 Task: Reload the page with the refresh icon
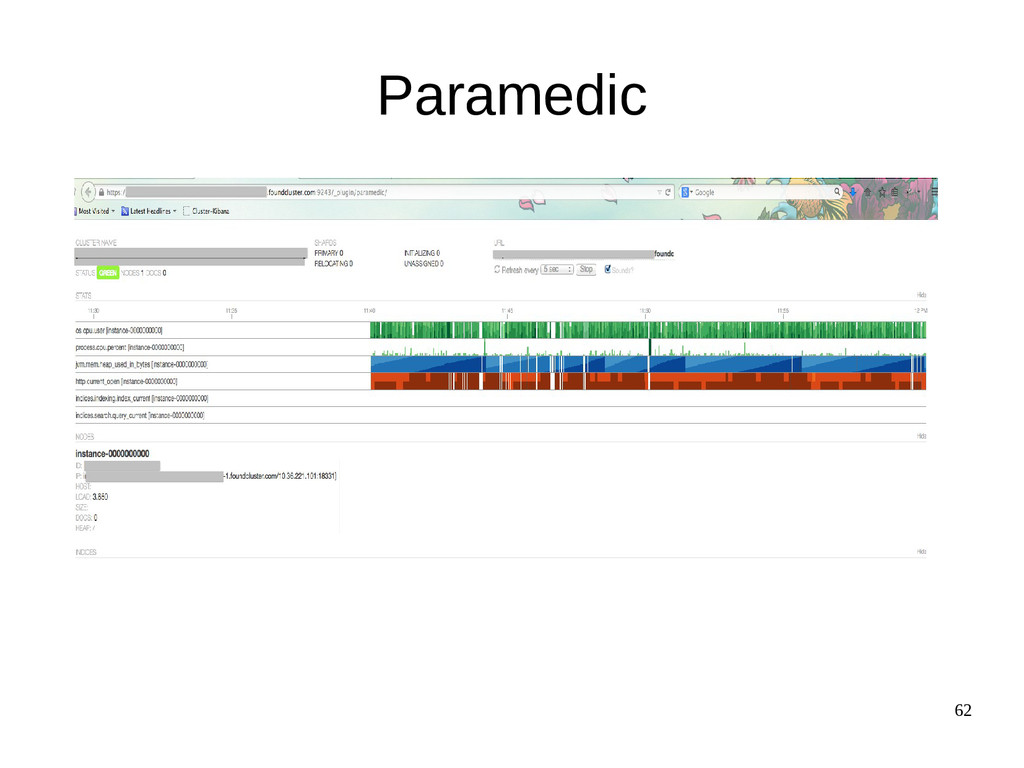[x=668, y=193]
